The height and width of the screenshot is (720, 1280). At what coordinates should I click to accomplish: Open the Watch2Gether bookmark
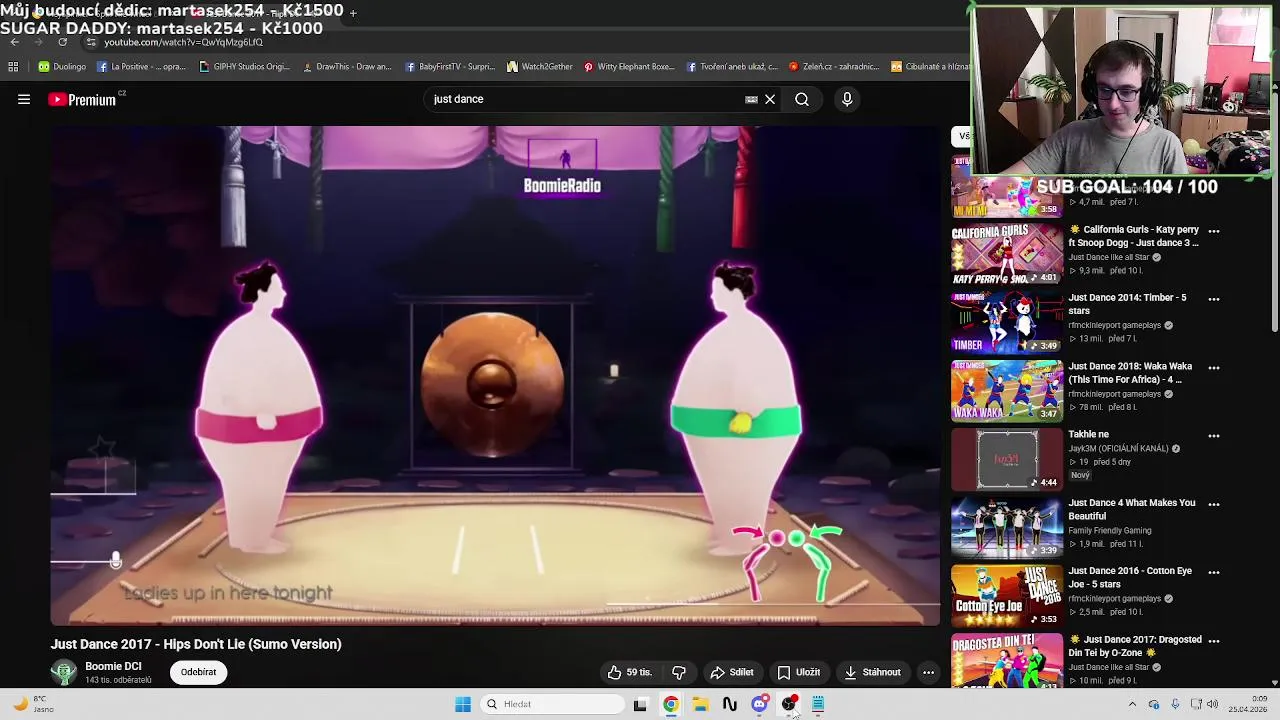click(x=540, y=67)
